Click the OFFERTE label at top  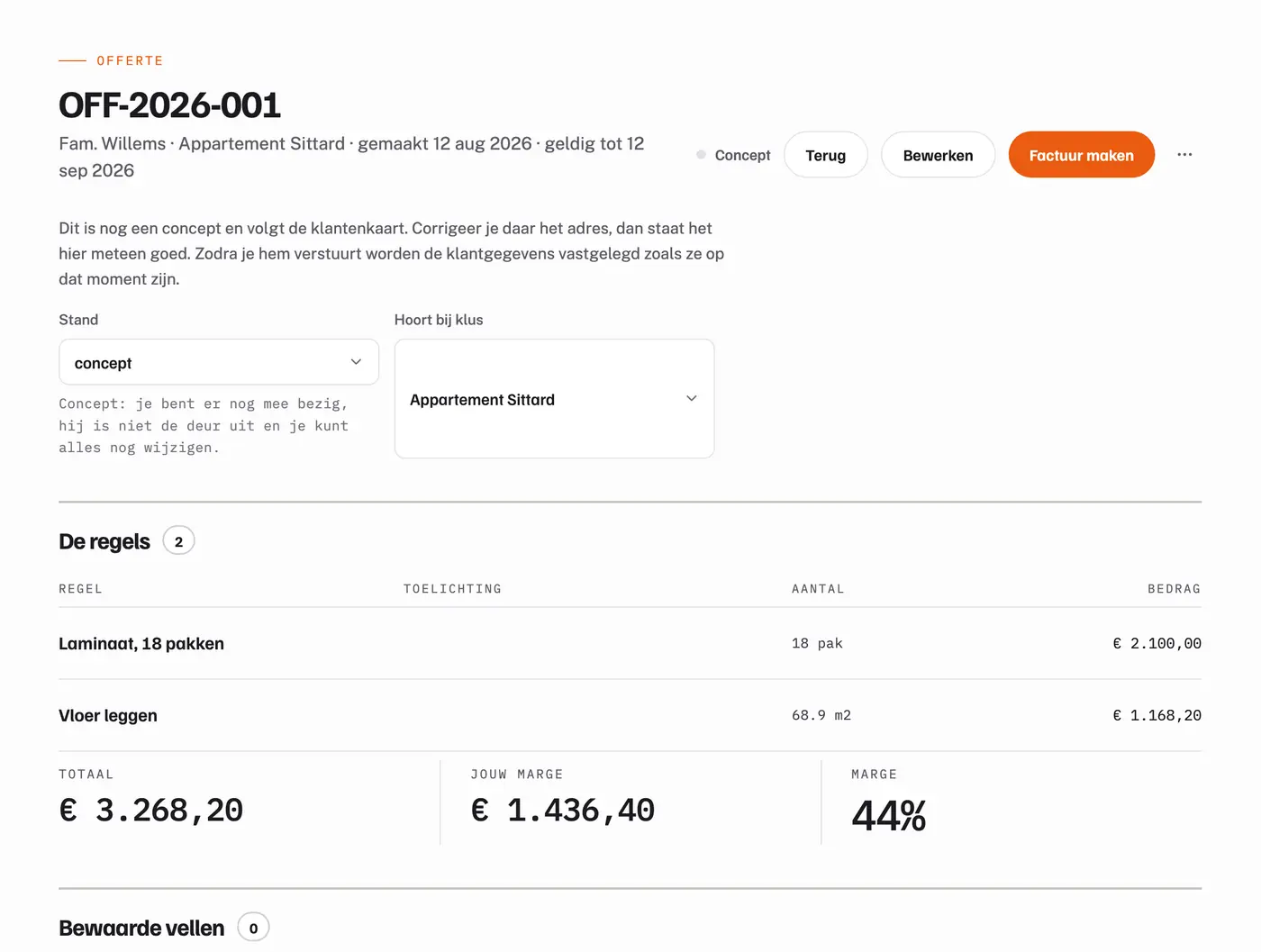click(130, 60)
